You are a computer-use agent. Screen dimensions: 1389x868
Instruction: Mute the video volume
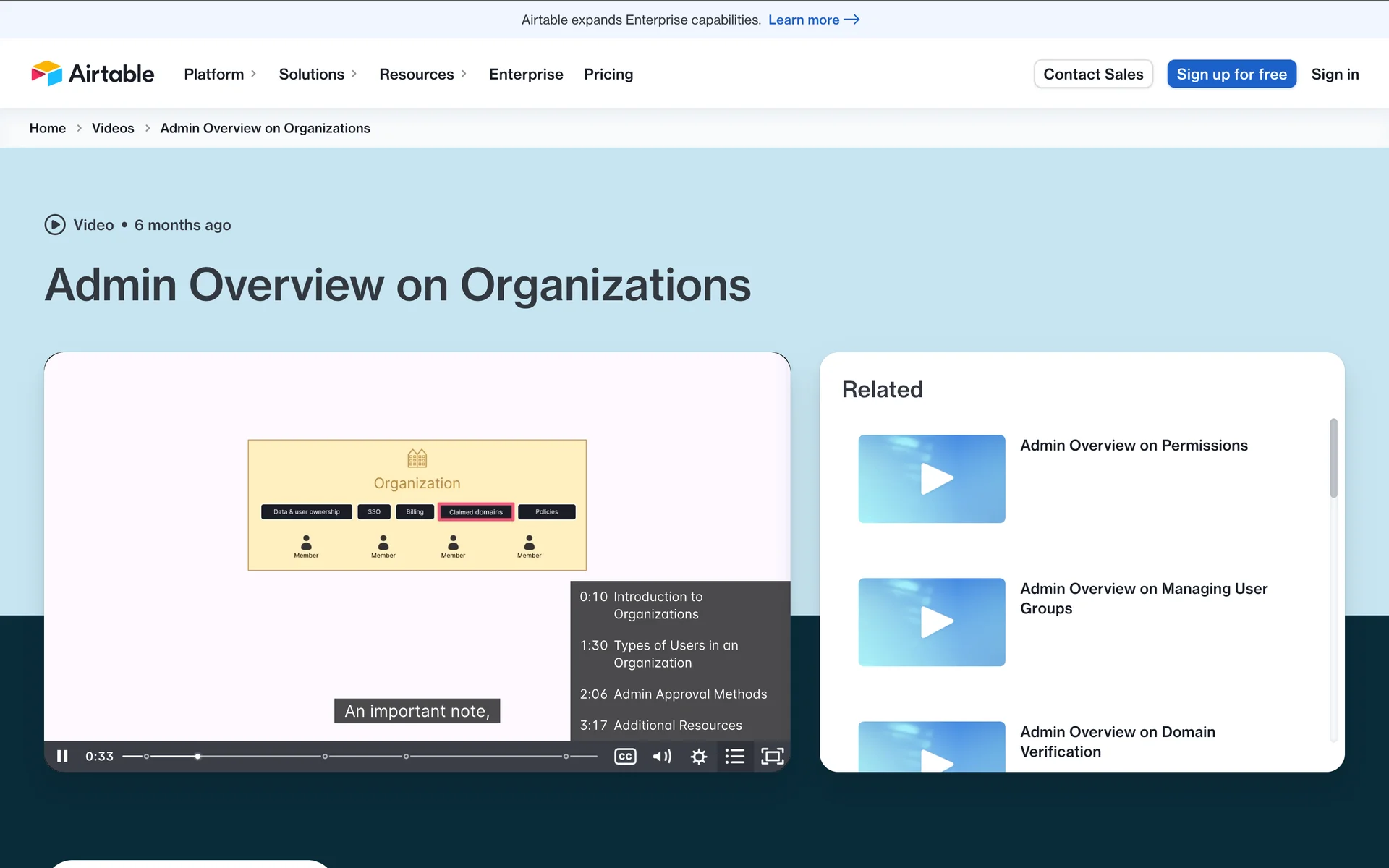662,756
